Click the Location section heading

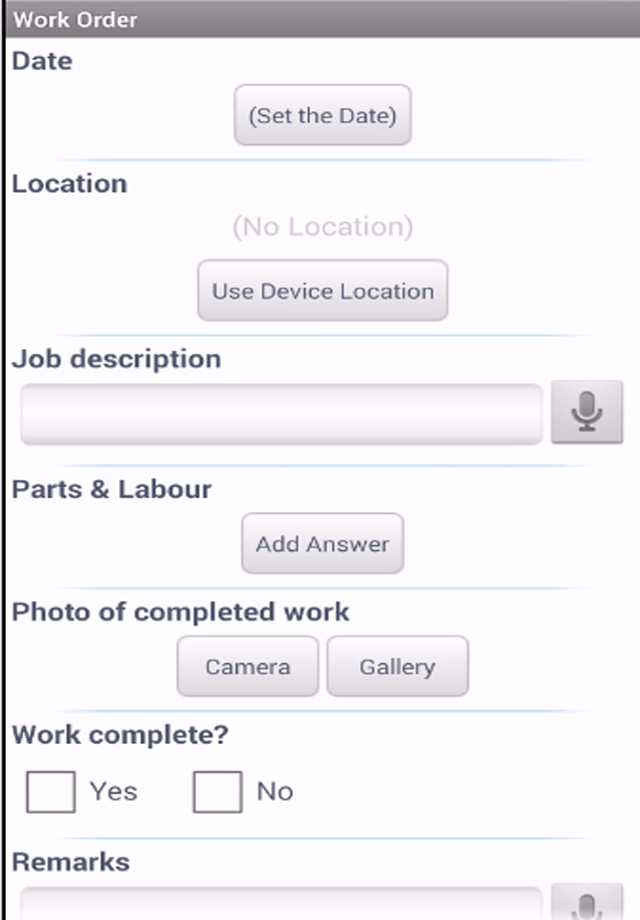pos(70,184)
